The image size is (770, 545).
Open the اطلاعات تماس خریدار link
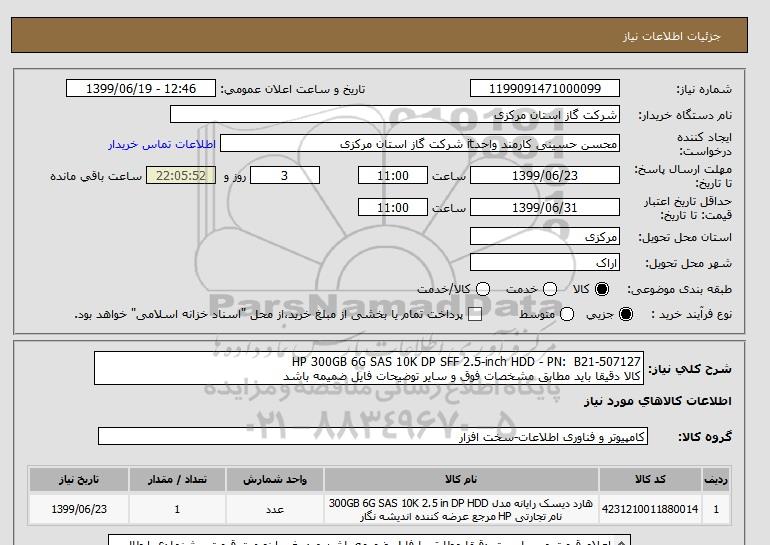162,144
